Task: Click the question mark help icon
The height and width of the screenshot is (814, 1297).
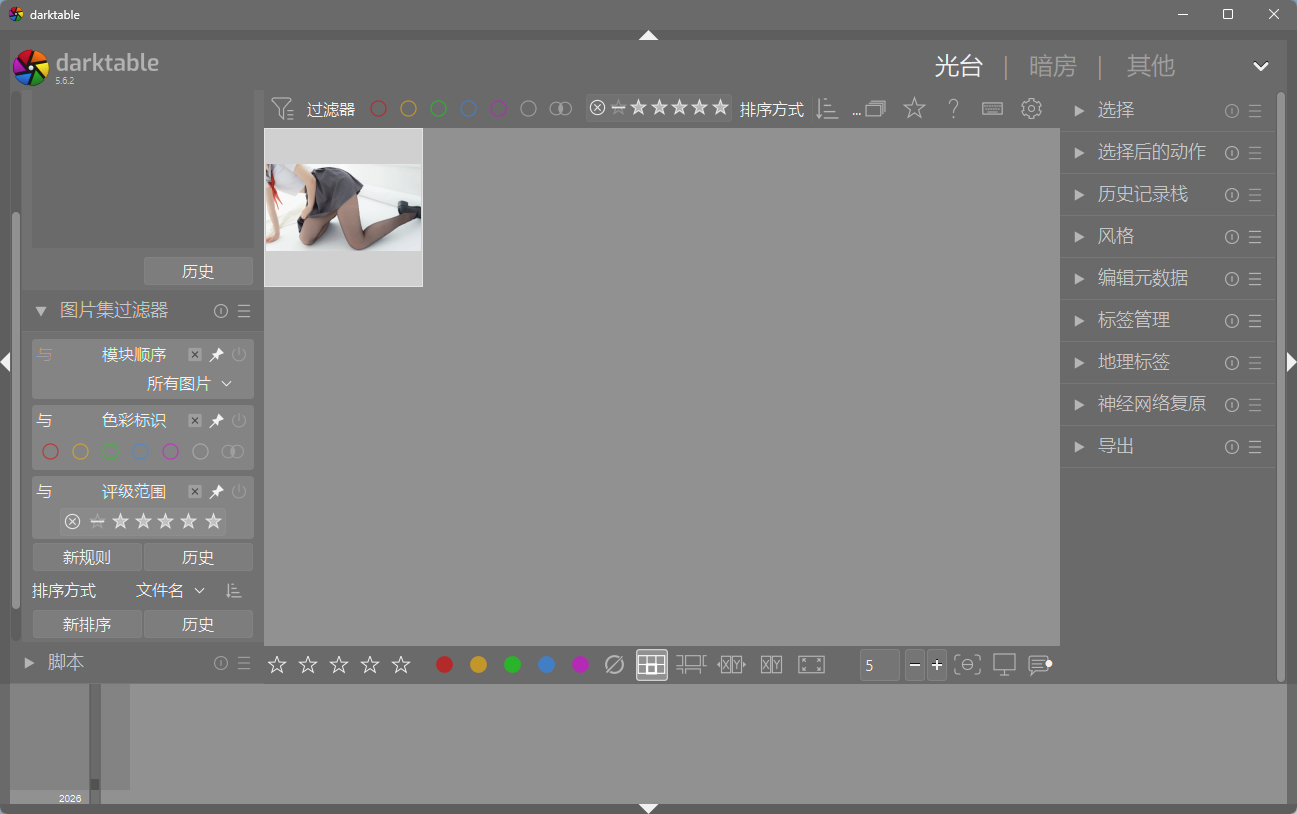Action: pos(953,109)
